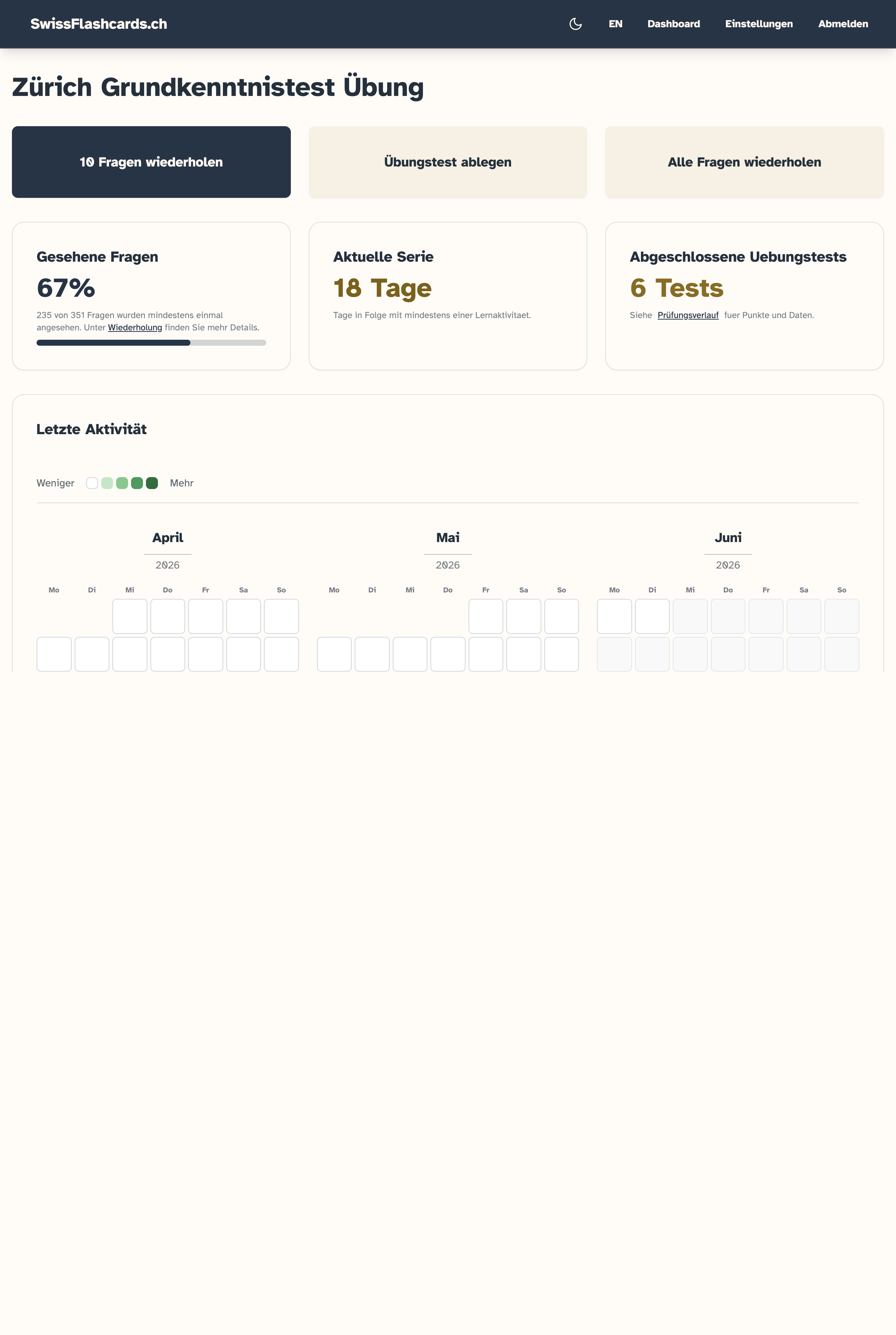896x1335 pixels.
Task: Select the first Monday cell in Juni
Action: tap(614, 616)
